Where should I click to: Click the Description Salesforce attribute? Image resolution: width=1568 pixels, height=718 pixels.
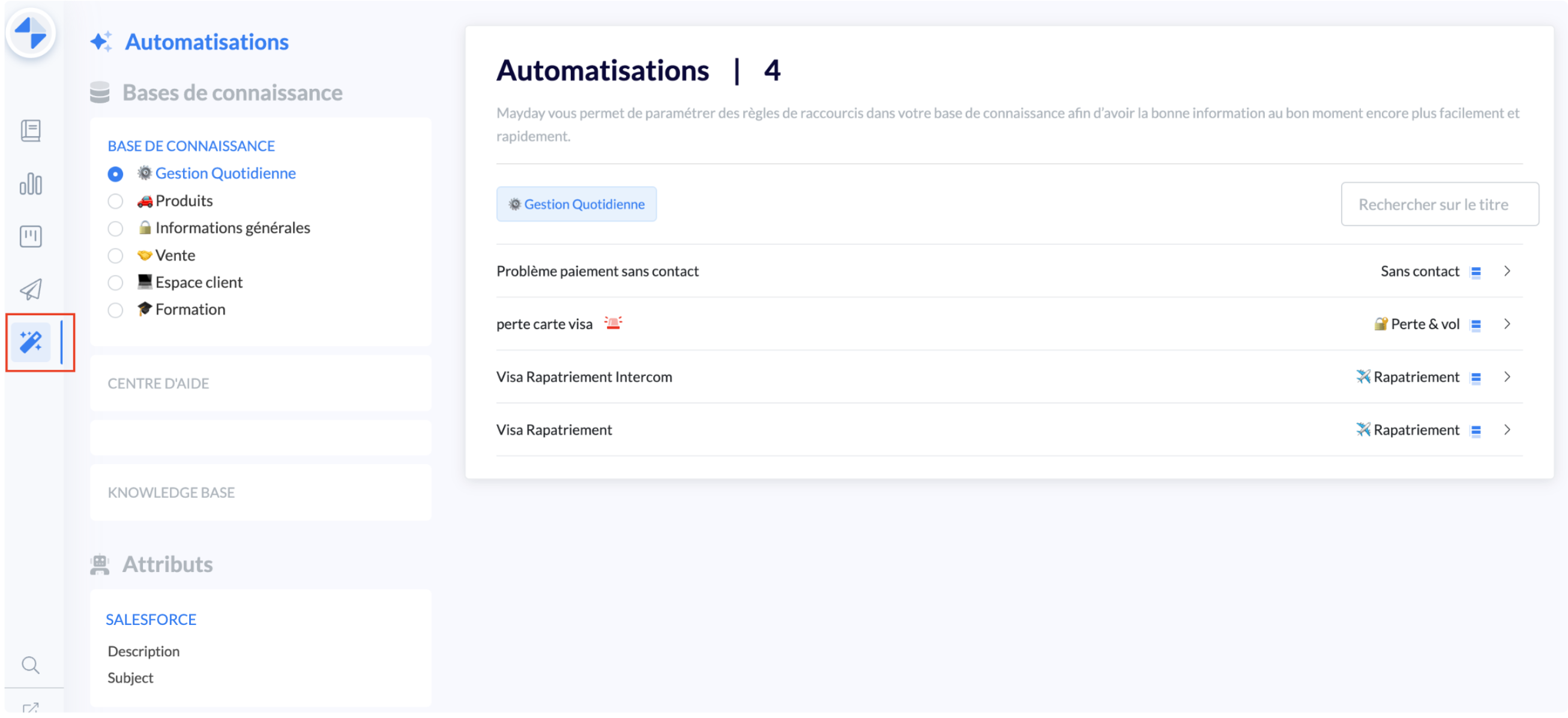coord(143,652)
